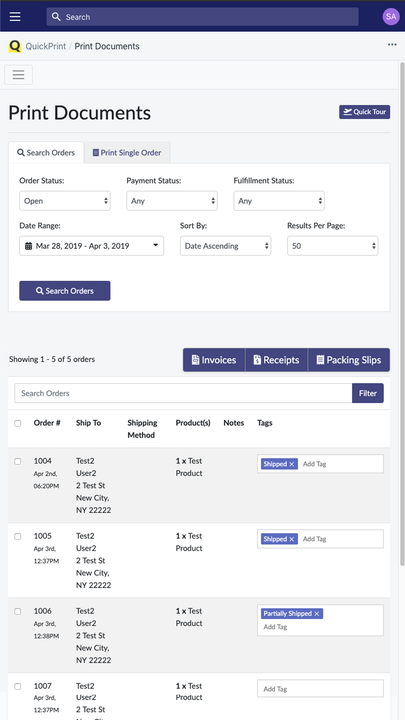This screenshot has height=720, width=405.
Task: Remove the Partially Shipped tag on order 1006
Action: click(316, 614)
